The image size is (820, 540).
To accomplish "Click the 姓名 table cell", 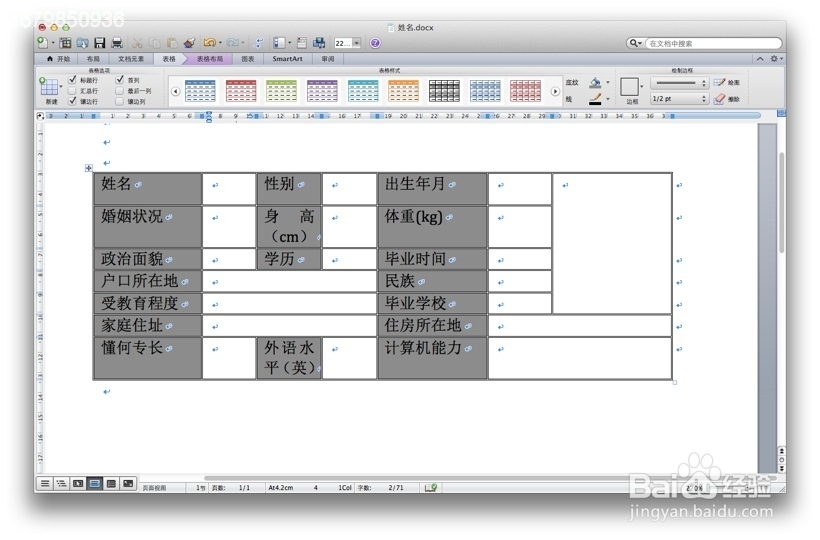I will click(x=148, y=189).
